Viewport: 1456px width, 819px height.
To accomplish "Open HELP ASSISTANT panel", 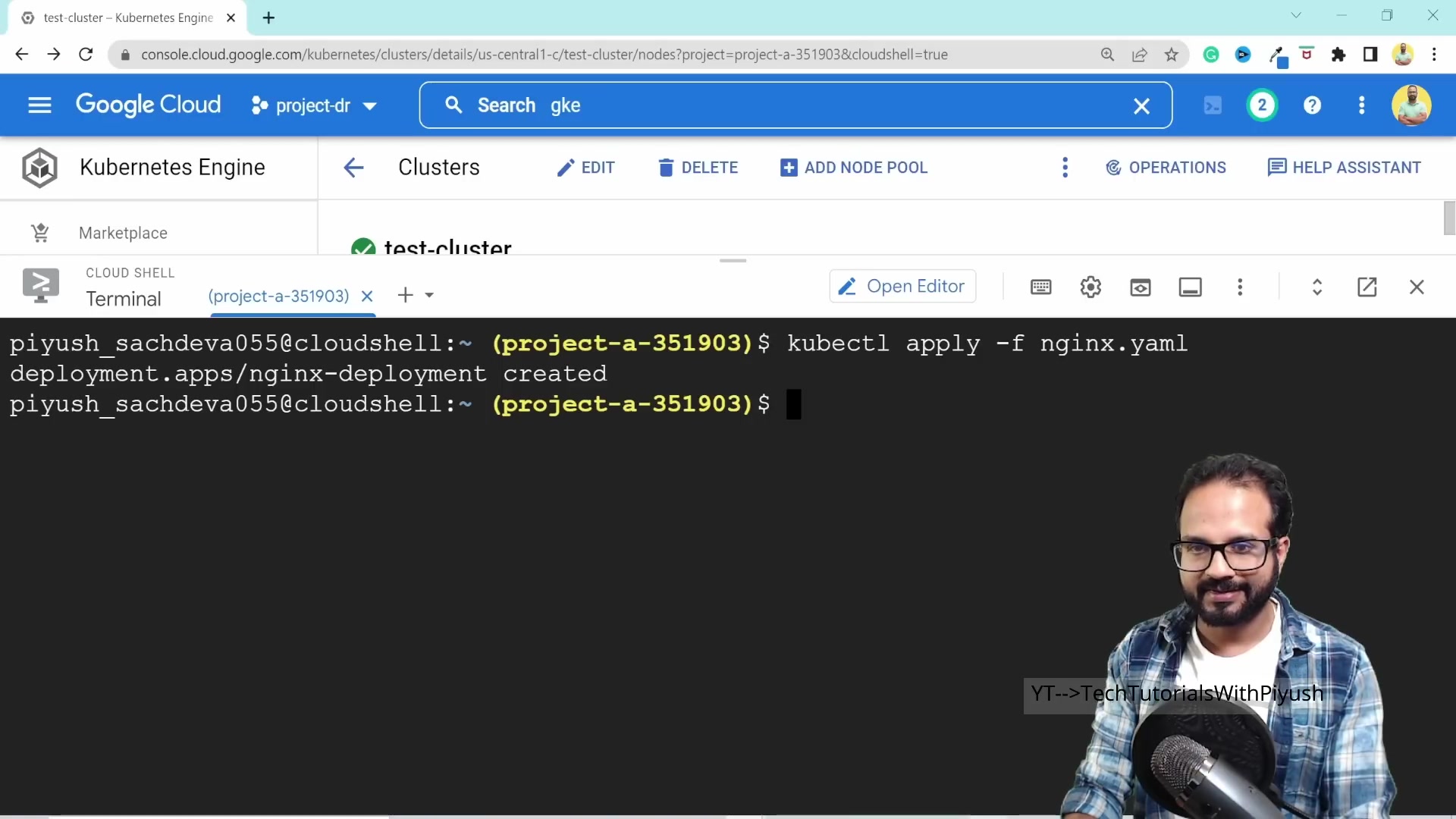I will 1344,168.
